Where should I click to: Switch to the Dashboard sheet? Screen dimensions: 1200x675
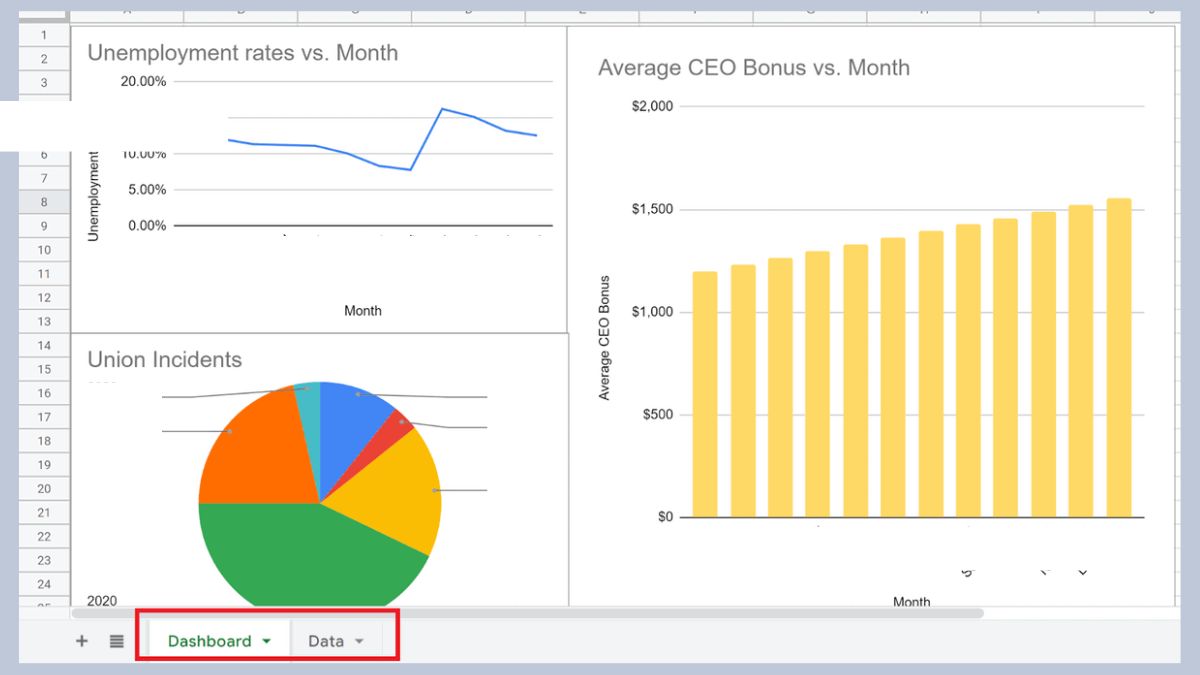[x=208, y=641]
